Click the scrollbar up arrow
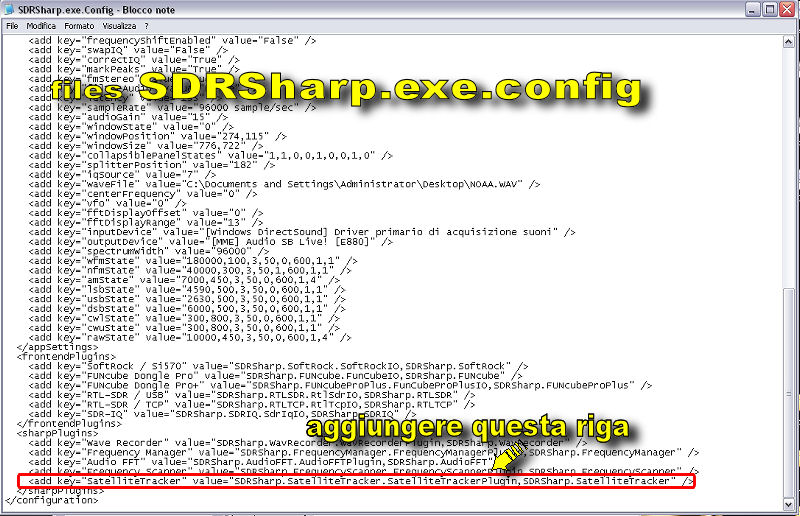This screenshot has width=800, height=516. (x=788, y=42)
